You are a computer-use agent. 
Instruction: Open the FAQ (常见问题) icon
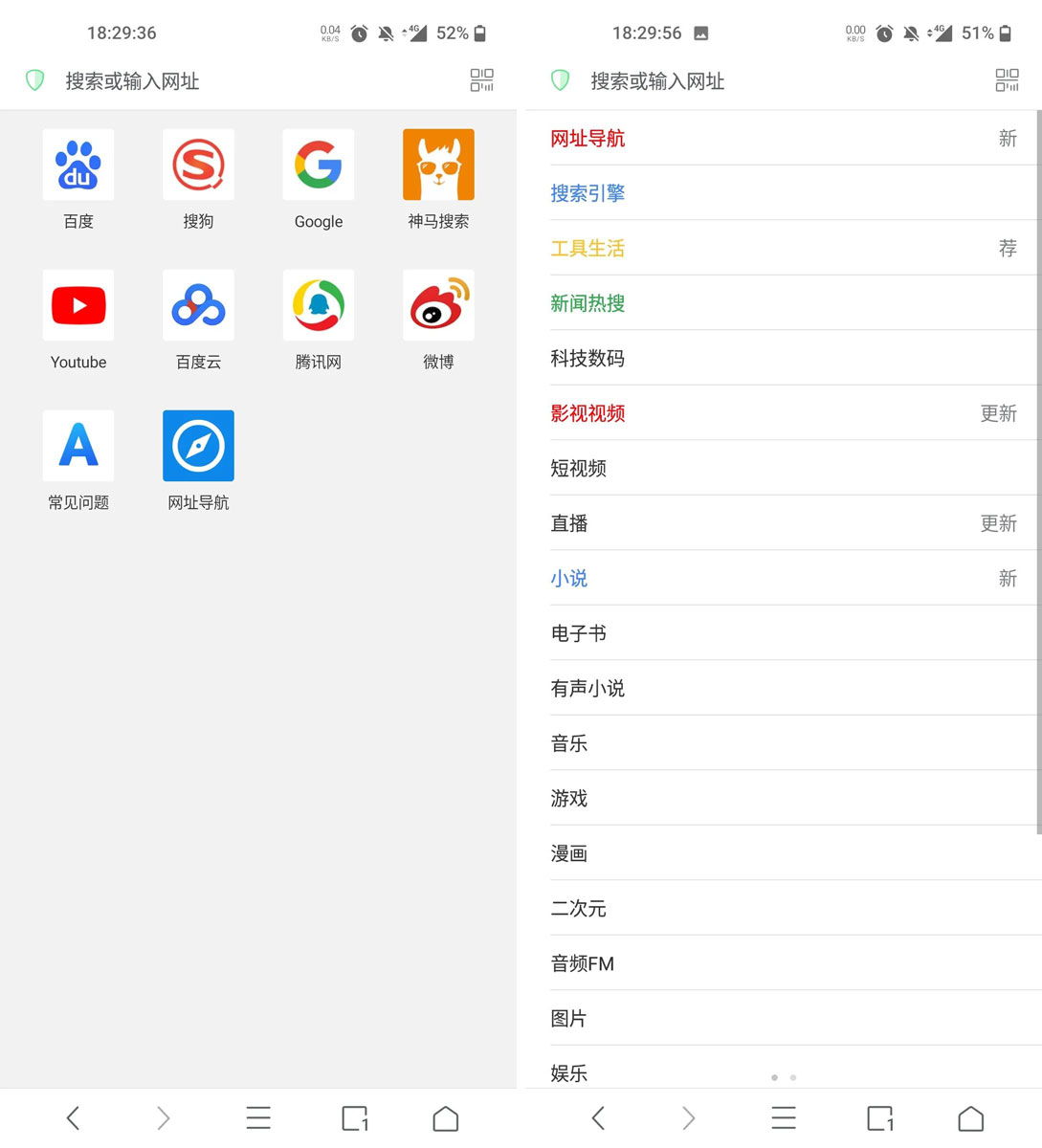(78, 446)
